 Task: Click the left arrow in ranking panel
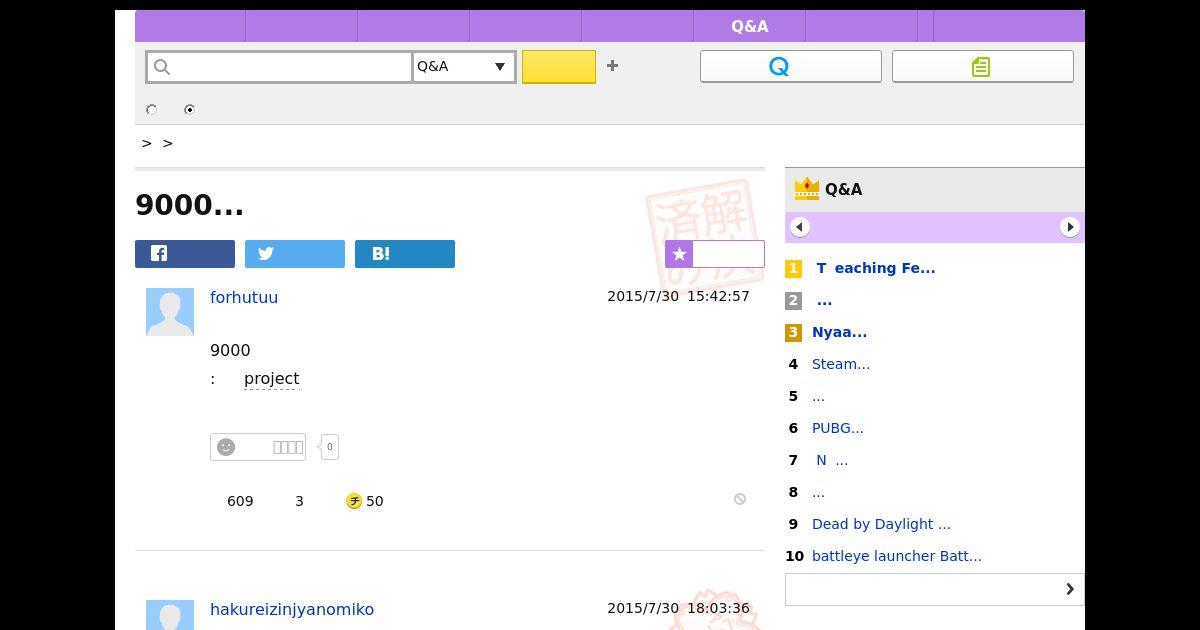tap(800, 227)
